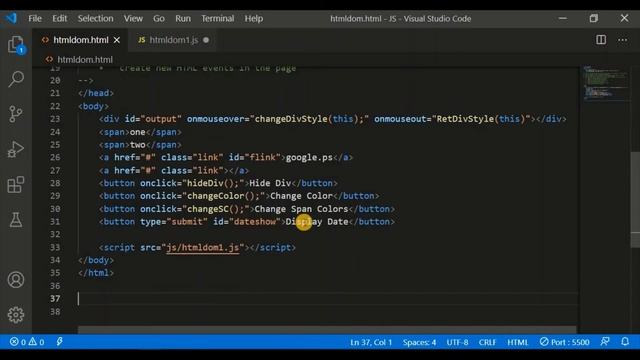The height and width of the screenshot is (360, 640).
Task: Open the Search view icon
Action: point(16,79)
